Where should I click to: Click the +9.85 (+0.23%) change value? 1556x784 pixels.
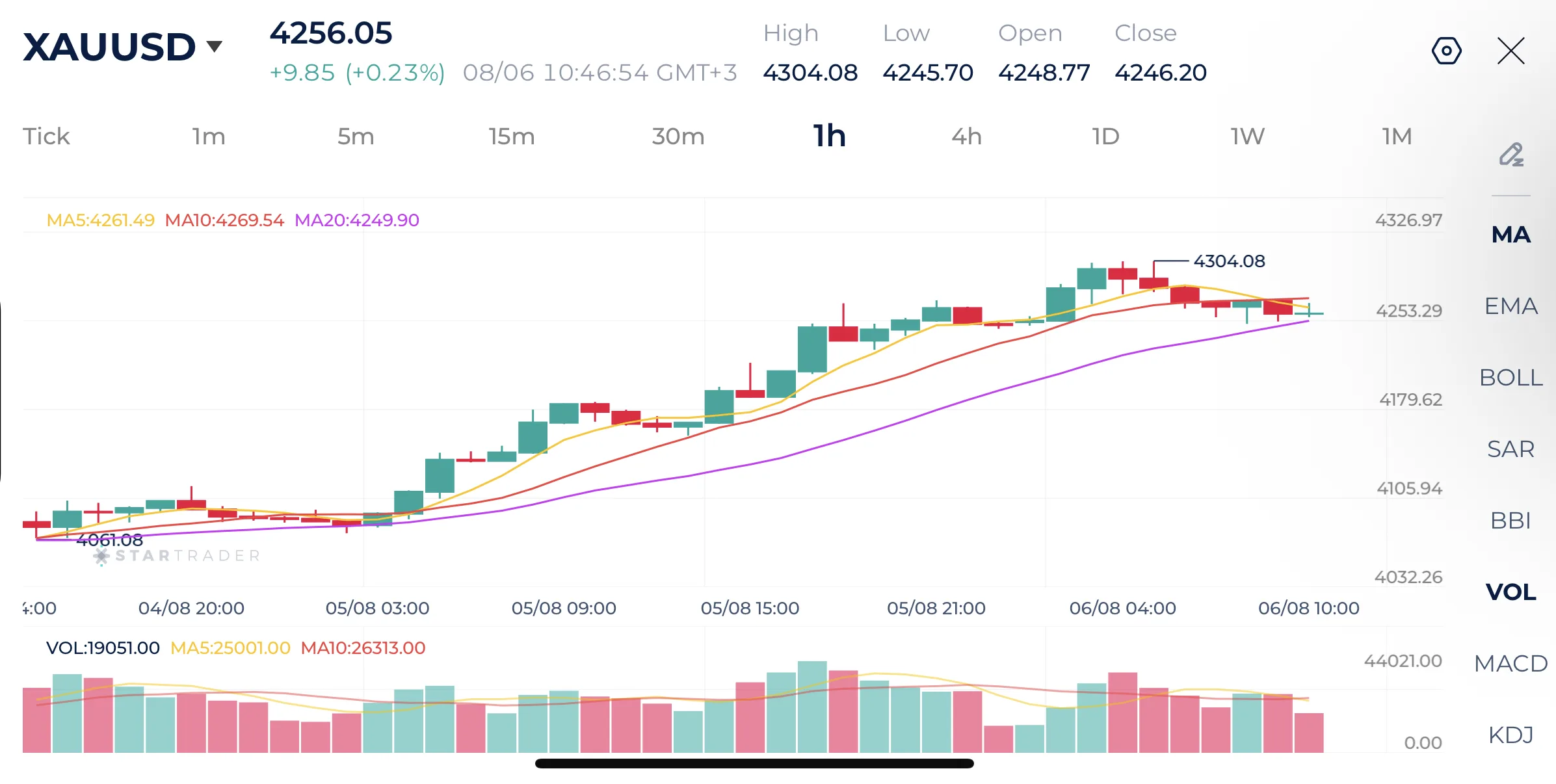[x=357, y=73]
